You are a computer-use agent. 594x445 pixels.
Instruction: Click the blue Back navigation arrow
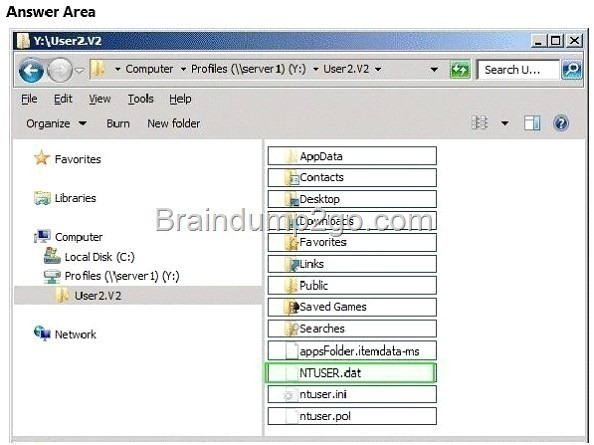pyautogui.click(x=31, y=70)
